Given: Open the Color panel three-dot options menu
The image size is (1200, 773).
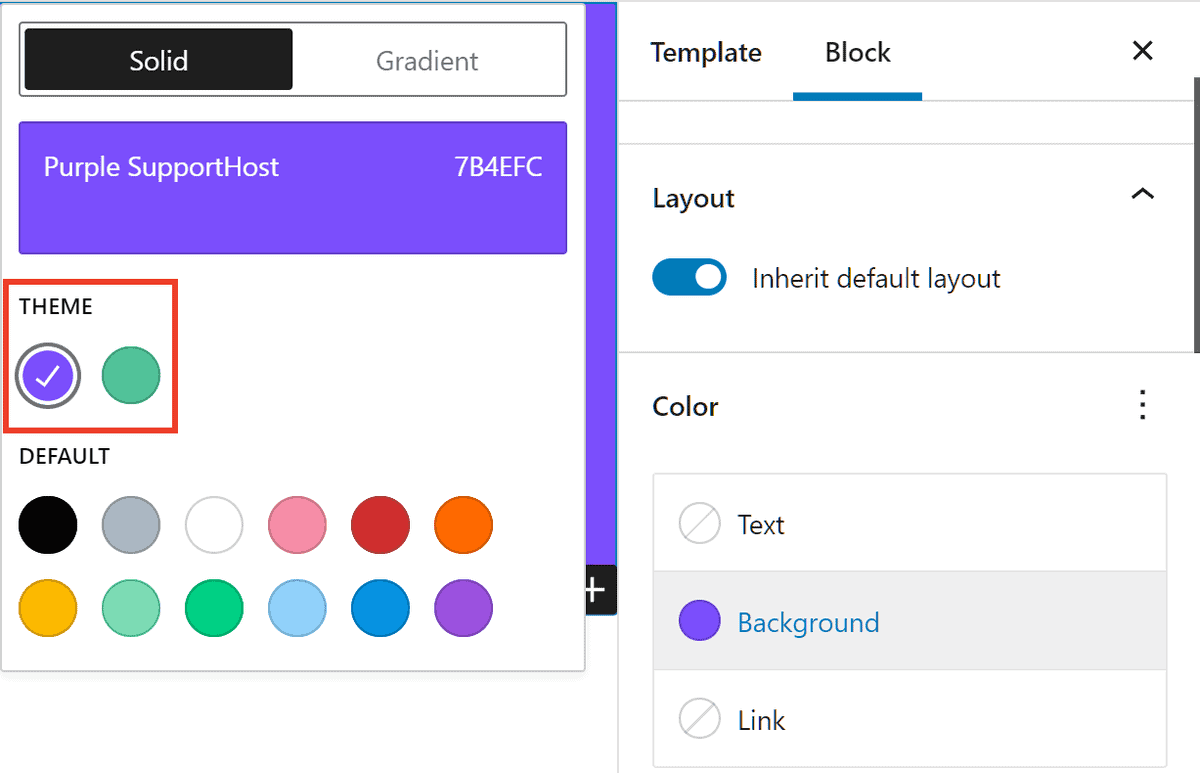Looking at the screenshot, I should [1142, 406].
